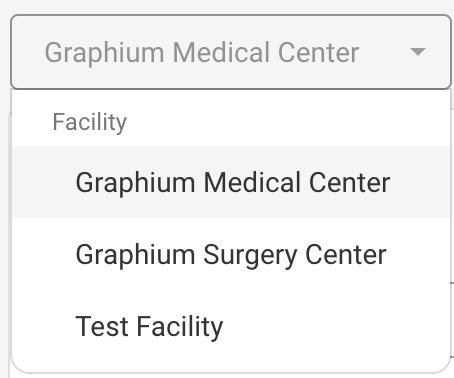Click the Facility group header label

[x=90, y=122]
